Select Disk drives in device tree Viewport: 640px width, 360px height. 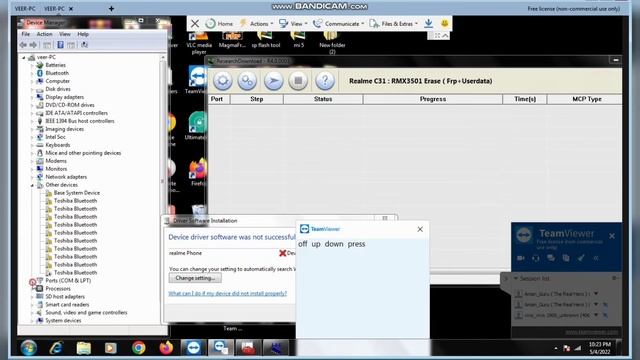coord(58,89)
